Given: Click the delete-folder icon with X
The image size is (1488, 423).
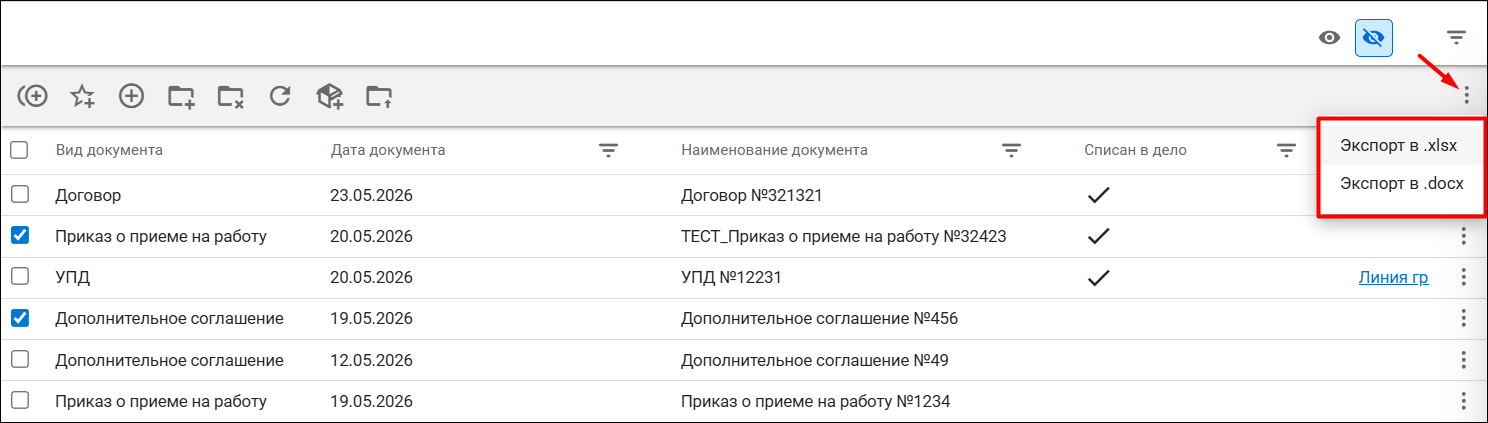Looking at the screenshot, I should pos(231,96).
